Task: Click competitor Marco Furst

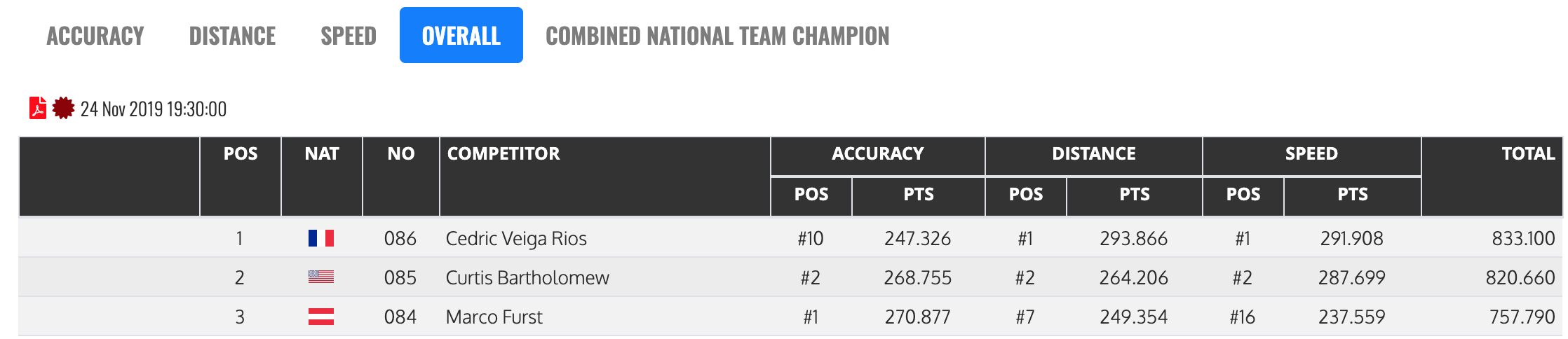Action: click(x=494, y=317)
